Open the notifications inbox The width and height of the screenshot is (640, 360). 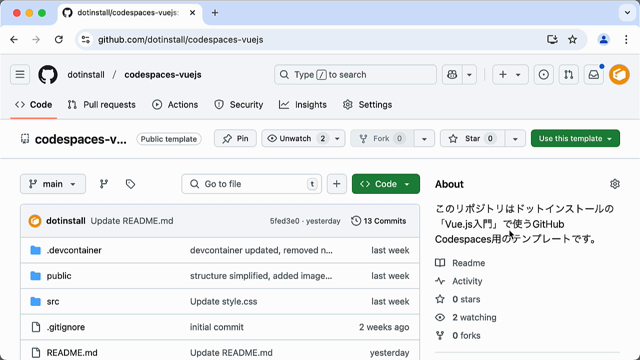pyautogui.click(x=593, y=75)
